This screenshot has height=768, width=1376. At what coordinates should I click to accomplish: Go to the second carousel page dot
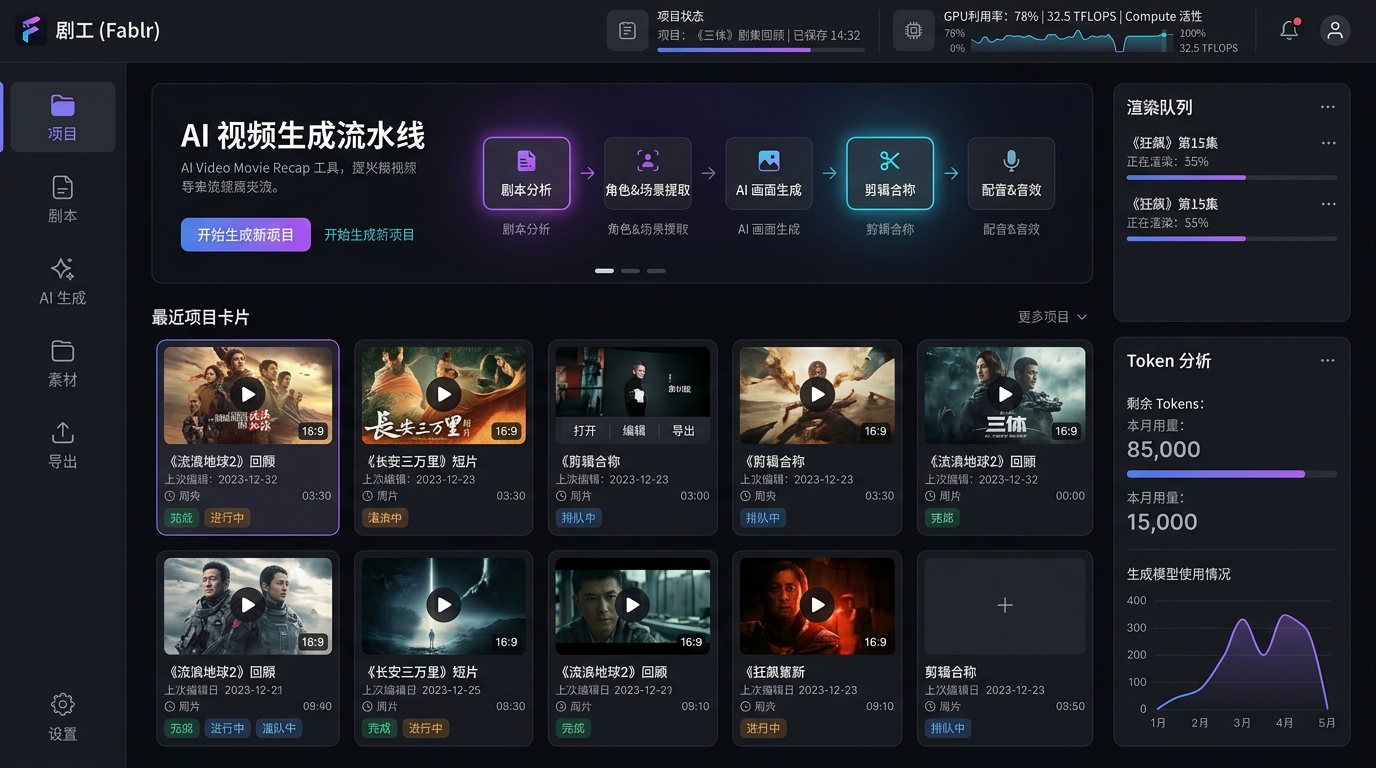click(630, 271)
